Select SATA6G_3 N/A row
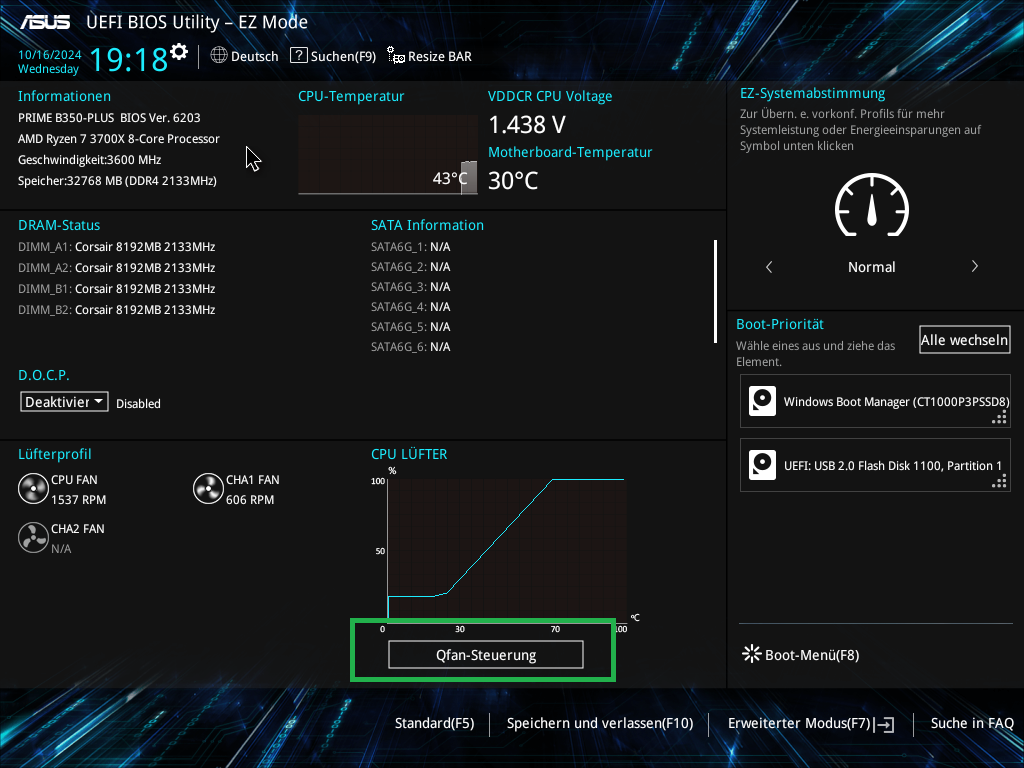 tap(410, 287)
